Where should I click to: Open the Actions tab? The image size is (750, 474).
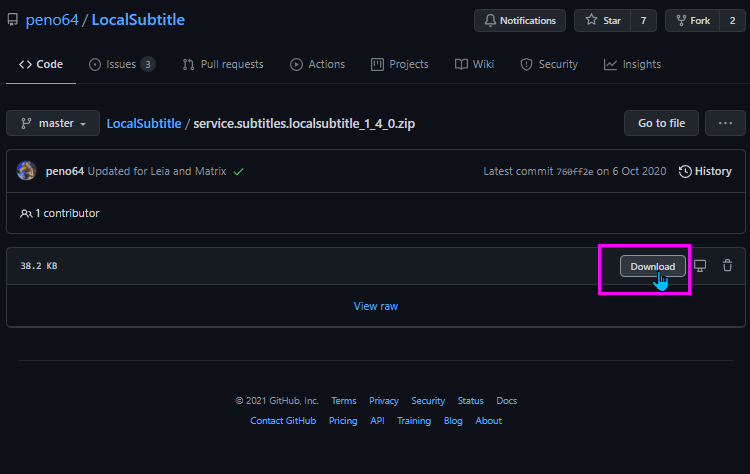point(318,64)
